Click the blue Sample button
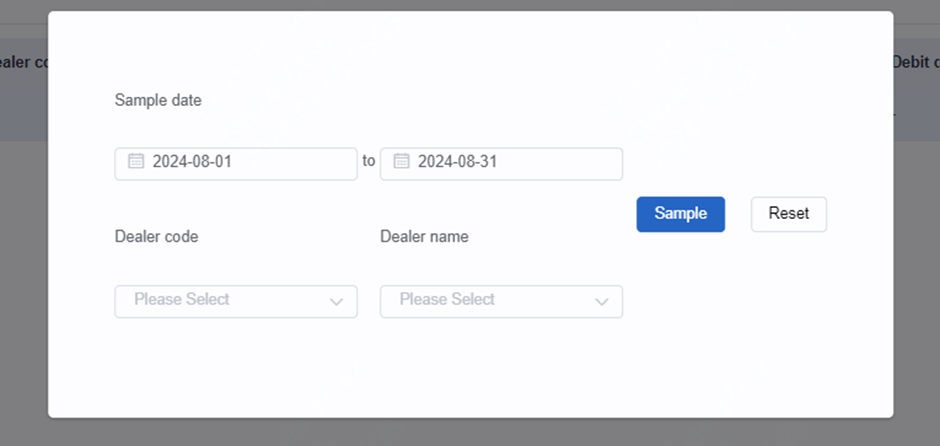 point(680,214)
